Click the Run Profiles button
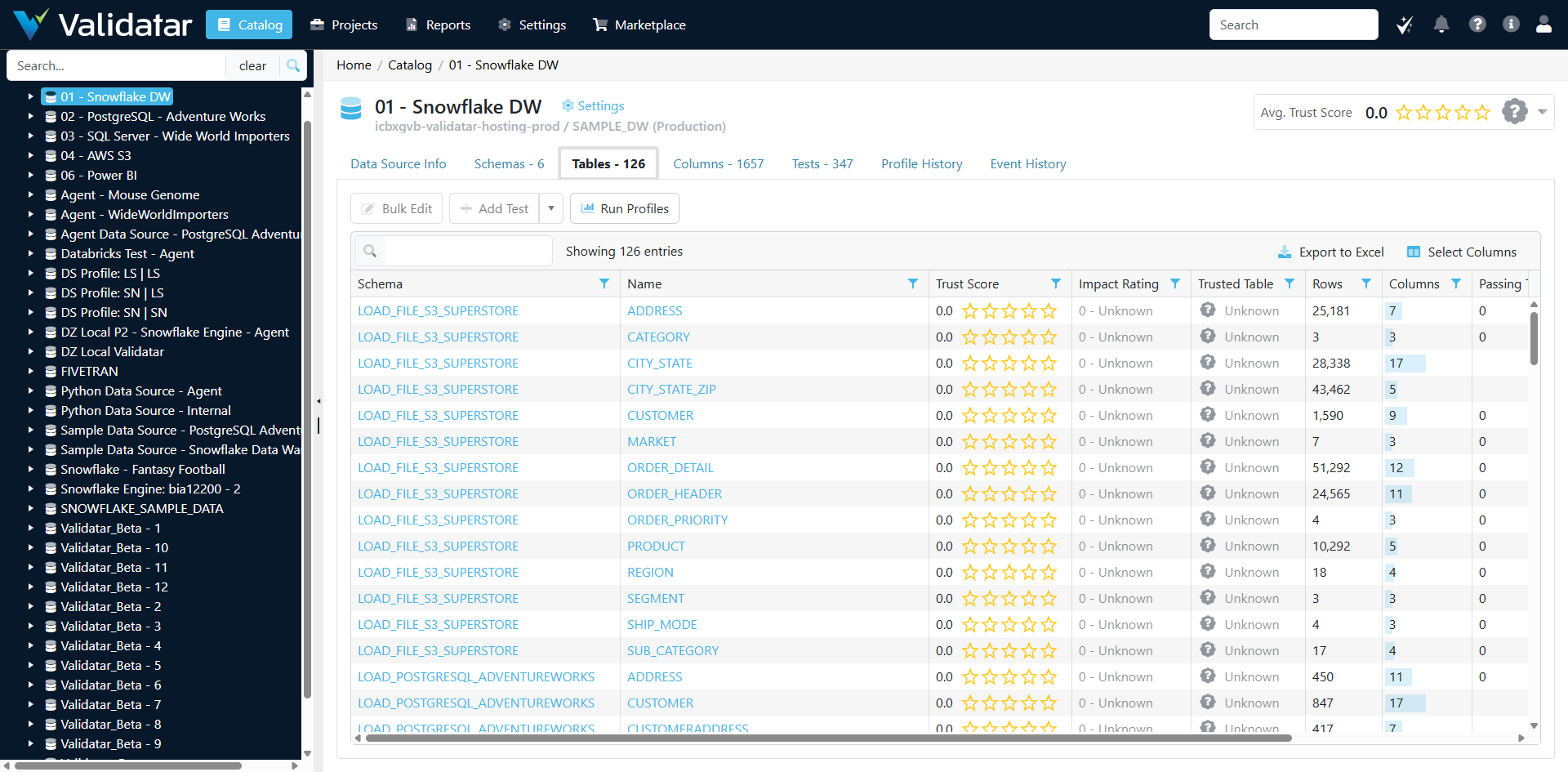This screenshot has width=1568, height=772. point(625,208)
